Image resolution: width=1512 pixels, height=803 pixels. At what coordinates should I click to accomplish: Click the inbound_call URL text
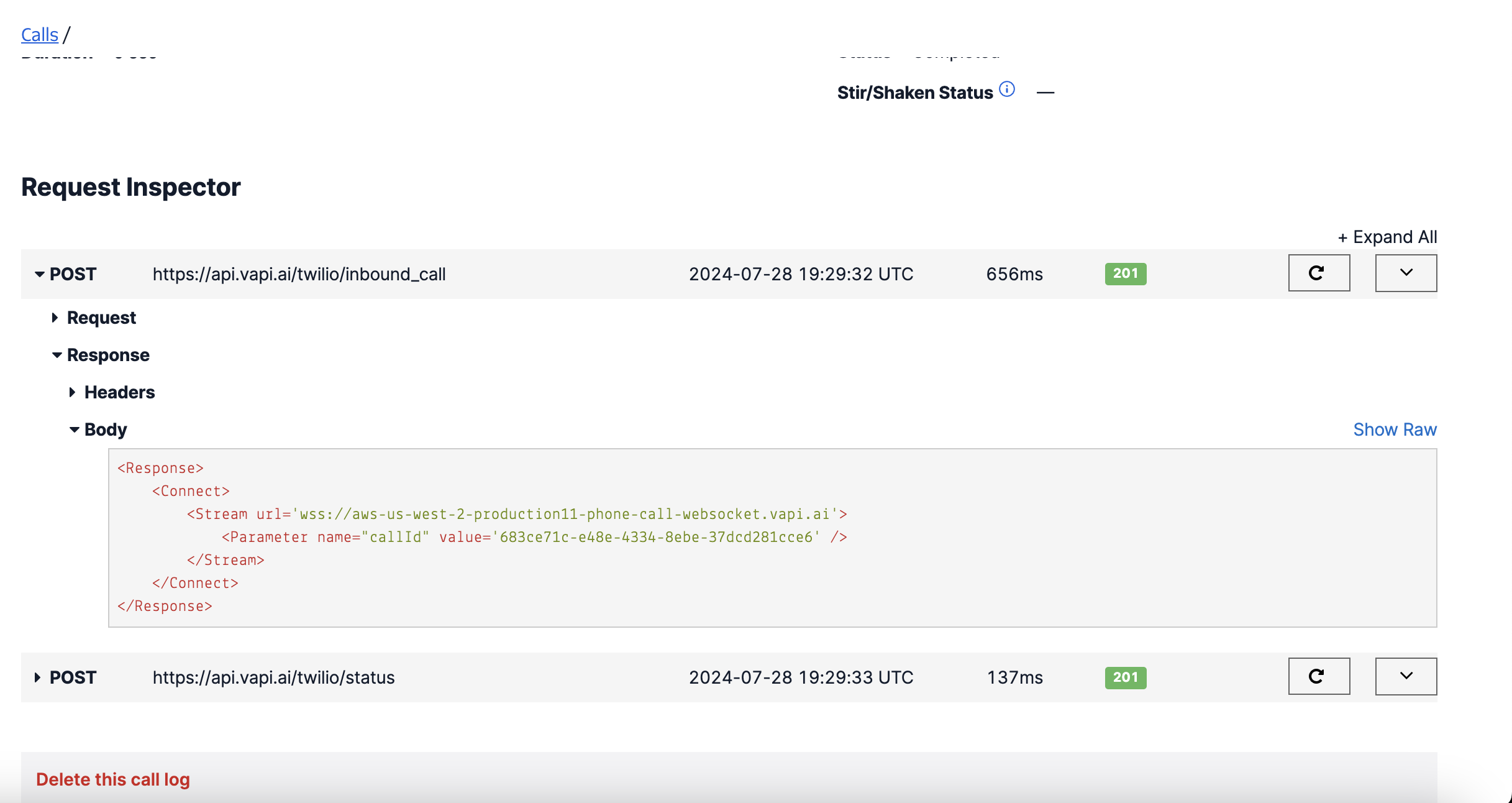click(299, 274)
